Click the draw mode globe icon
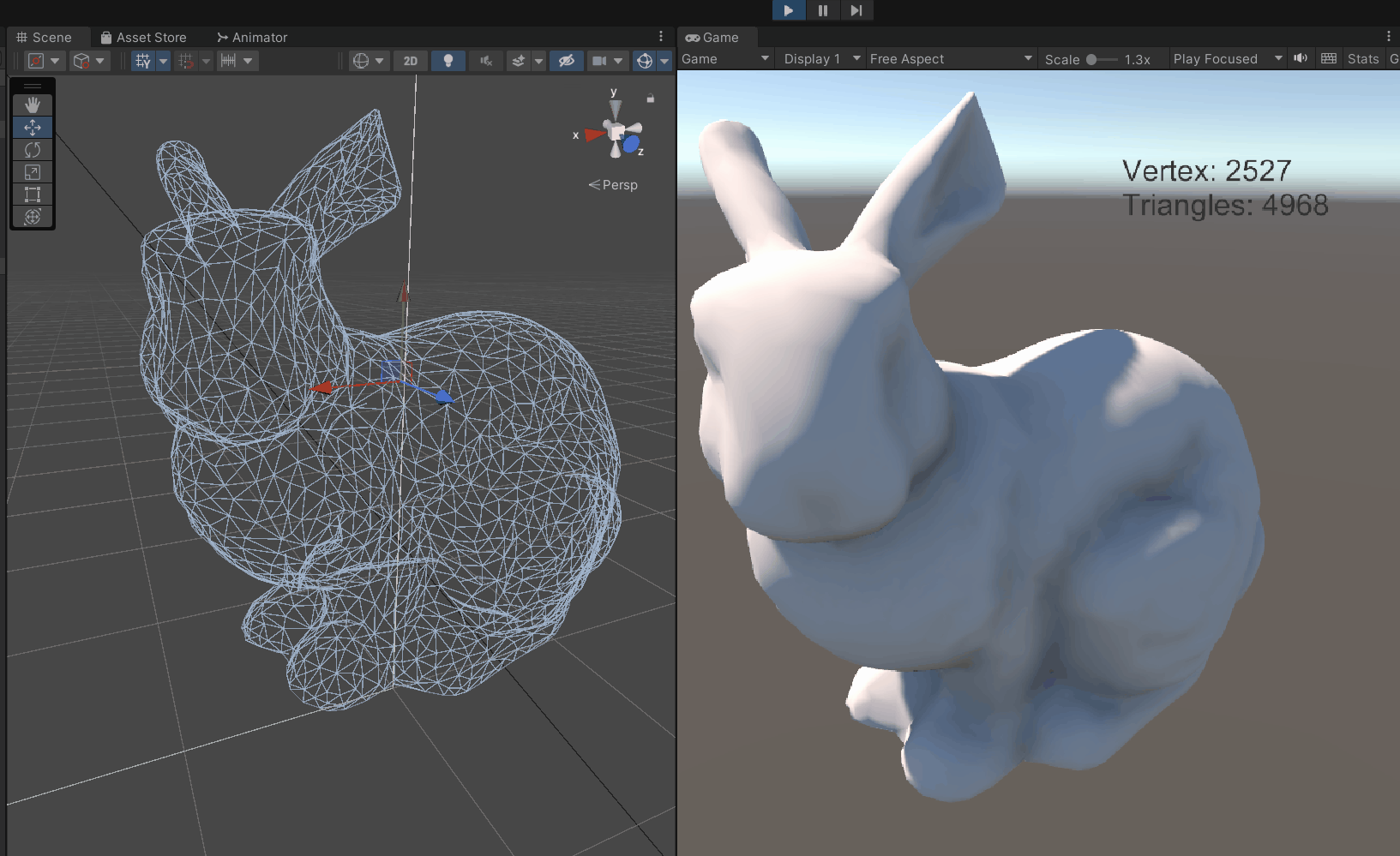Screen dimensions: 1400x856 (x=361, y=61)
